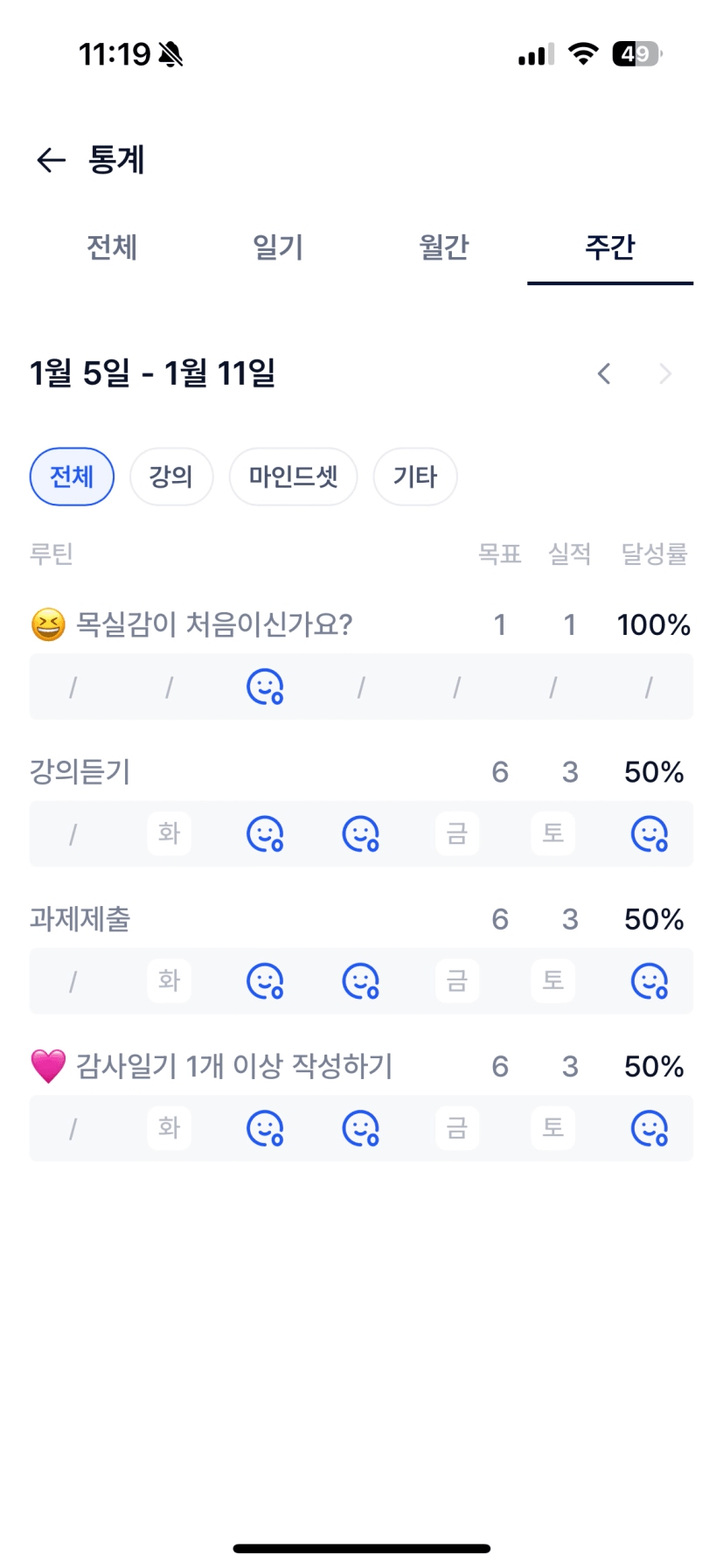Viewport: 723px width, 1568px height.
Task: Open the 월간 tab
Action: [444, 247]
